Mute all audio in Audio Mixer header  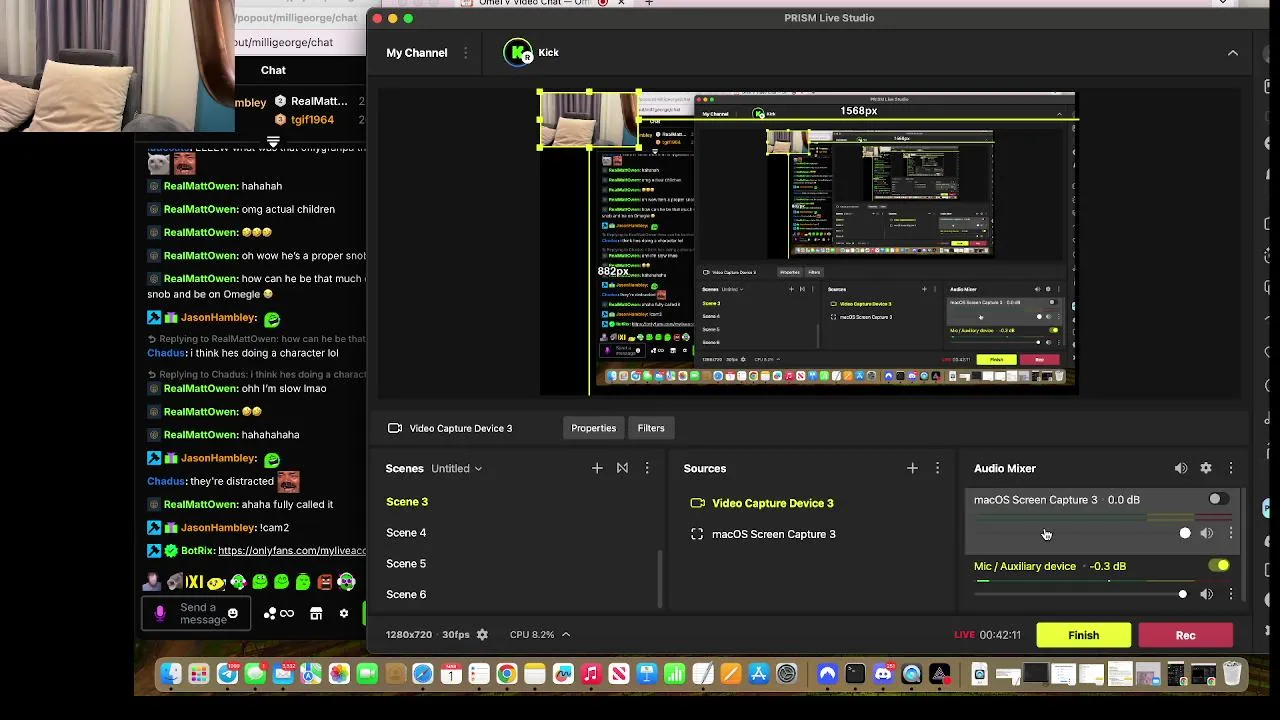click(x=1181, y=468)
